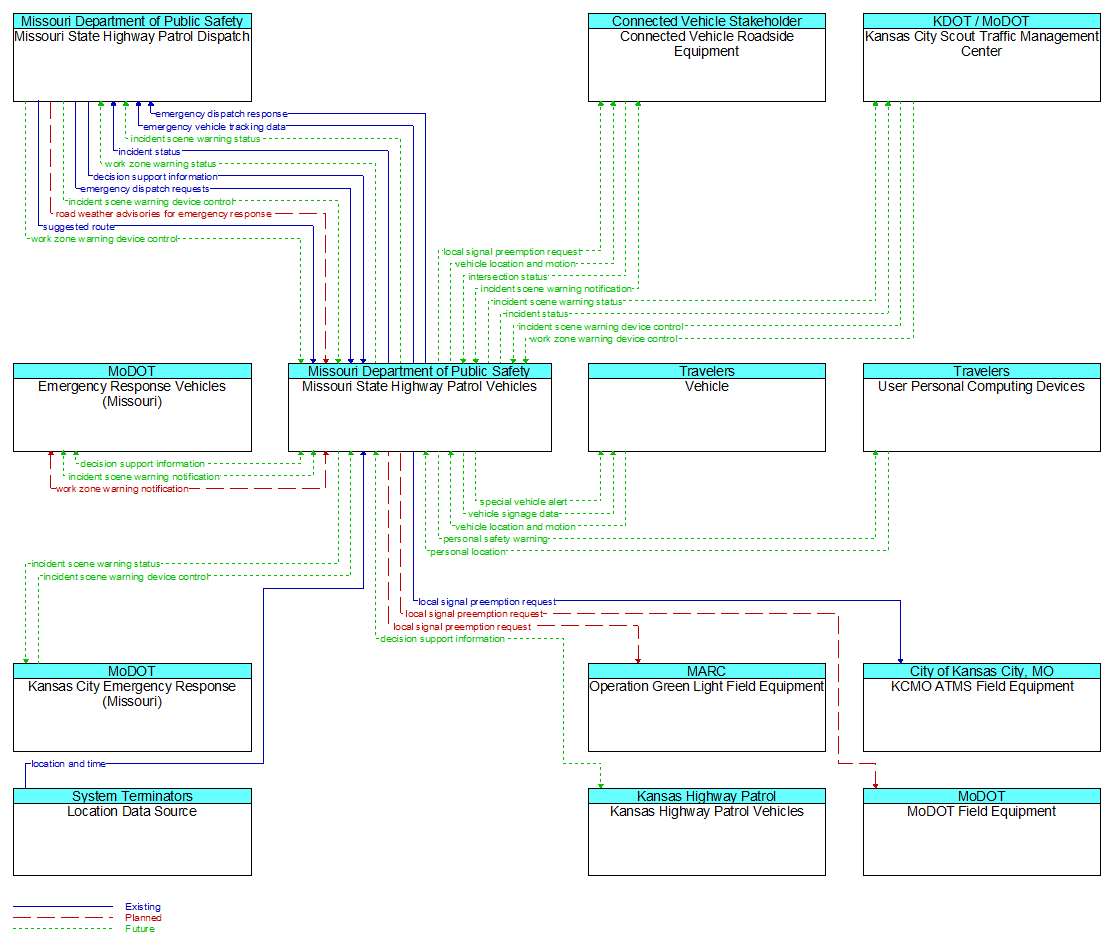Click the 'Planned' legend entry

(143, 918)
